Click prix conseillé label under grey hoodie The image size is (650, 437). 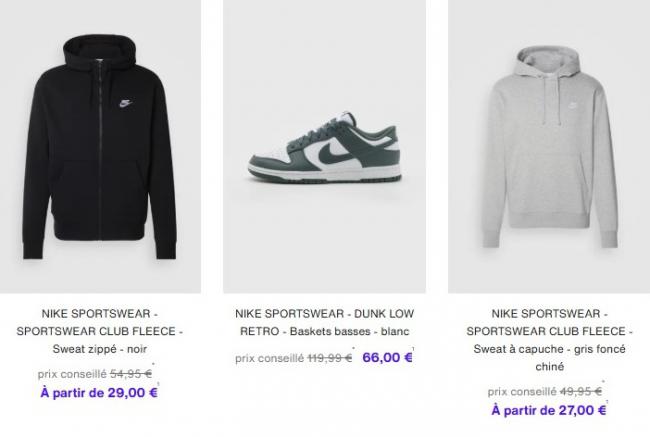pyautogui.click(x=522, y=392)
